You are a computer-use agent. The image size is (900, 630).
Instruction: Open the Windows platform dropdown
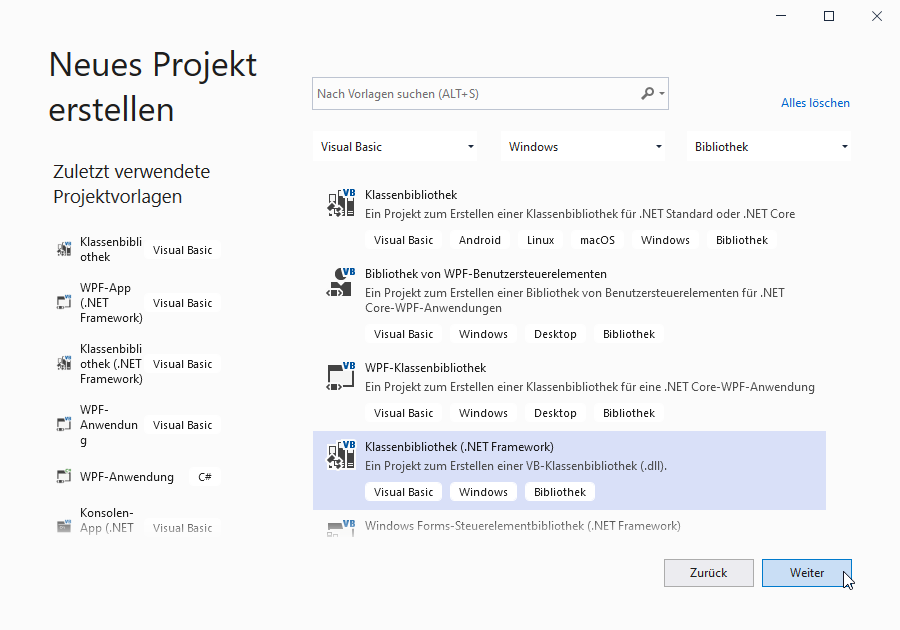[x=582, y=146]
